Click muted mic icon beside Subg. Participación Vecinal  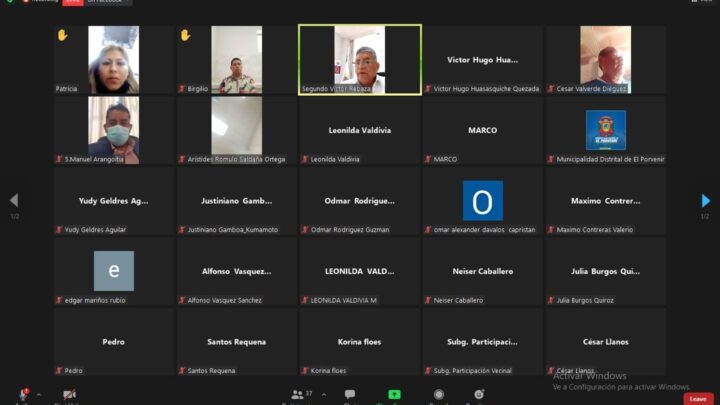428,370
